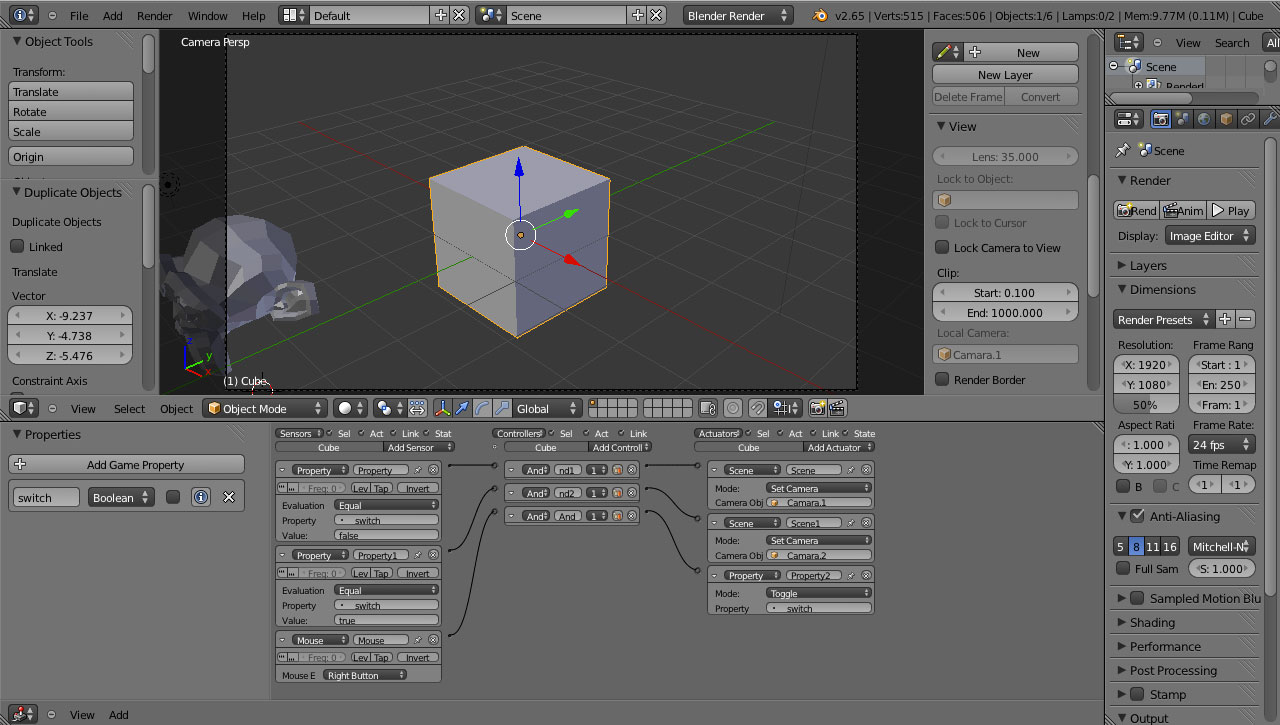Open the Render menu in top bar
The image size is (1280, 725).
click(154, 16)
